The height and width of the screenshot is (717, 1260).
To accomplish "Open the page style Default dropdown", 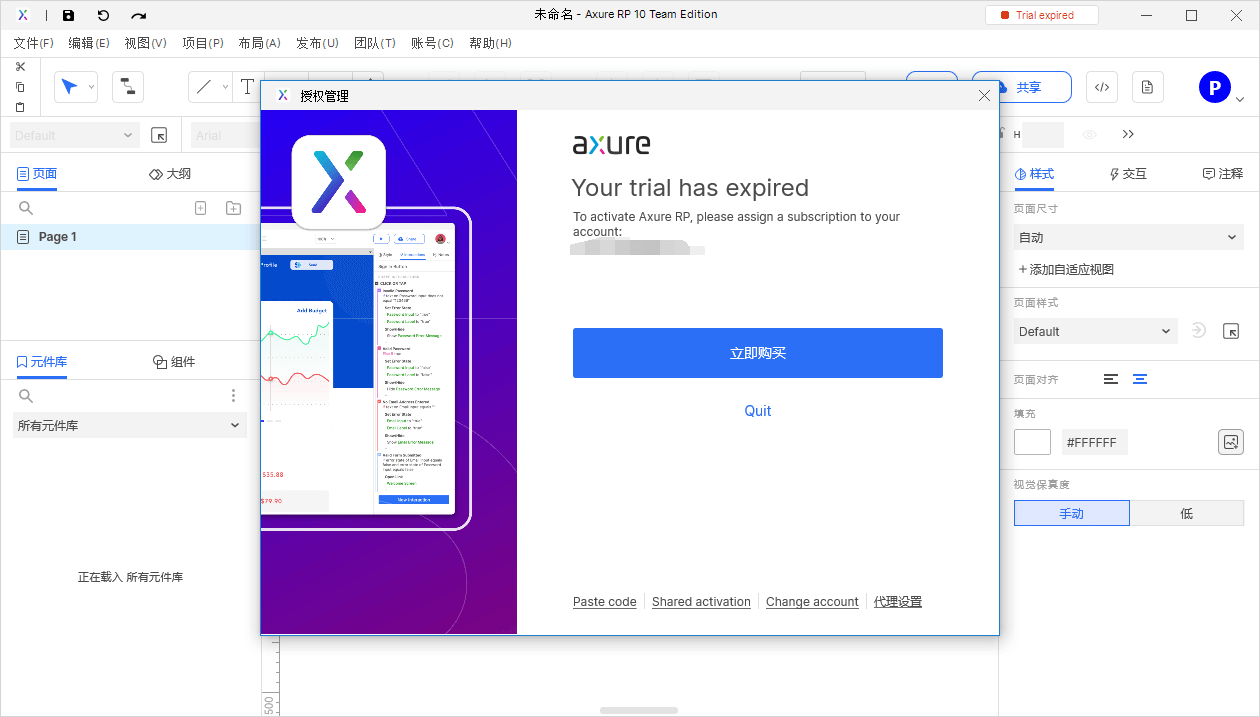I will coord(1095,331).
